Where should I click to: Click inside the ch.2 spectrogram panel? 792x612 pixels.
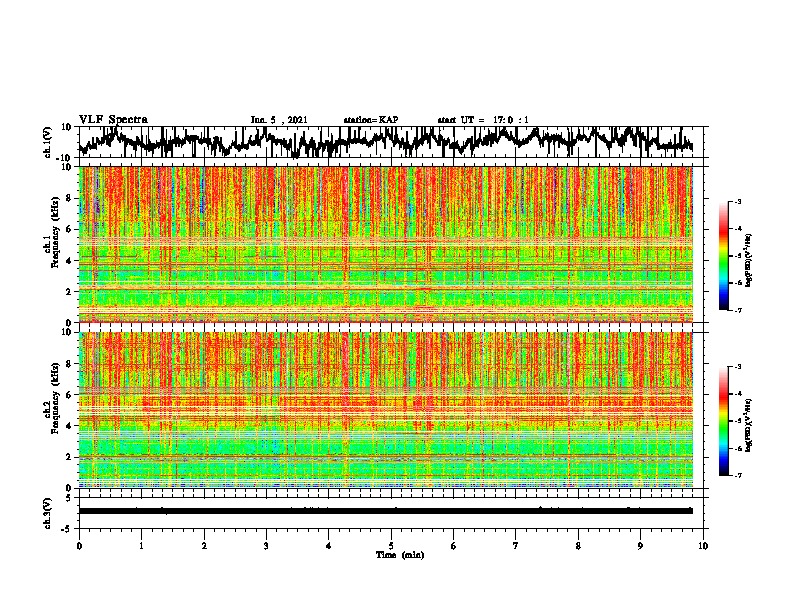386,410
